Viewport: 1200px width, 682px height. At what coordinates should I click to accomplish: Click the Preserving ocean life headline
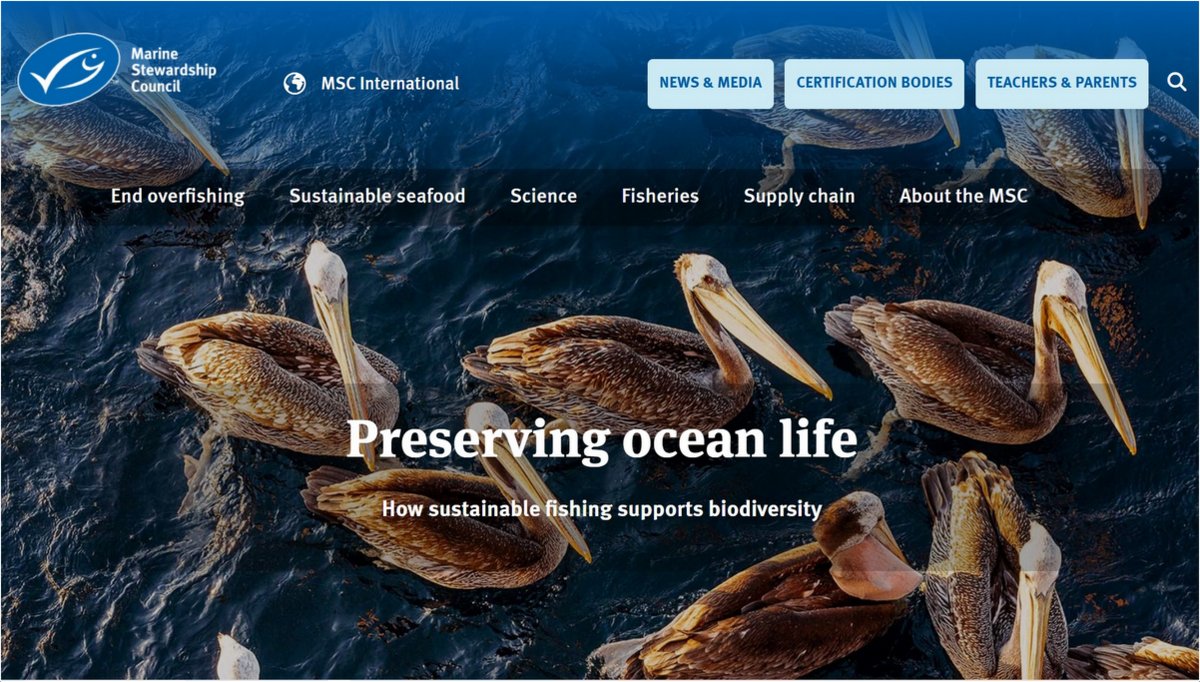pos(602,440)
